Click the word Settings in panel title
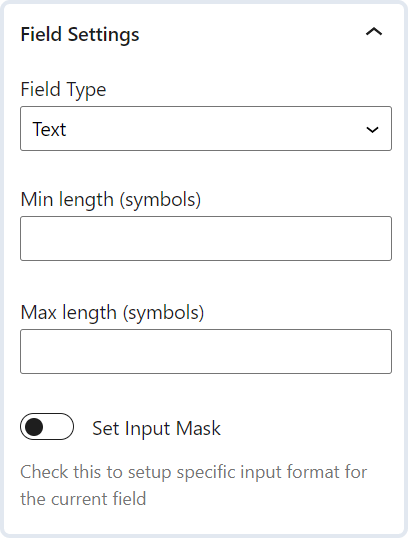The height and width of the screenshot is (538, 408). [x=104, y=35]
